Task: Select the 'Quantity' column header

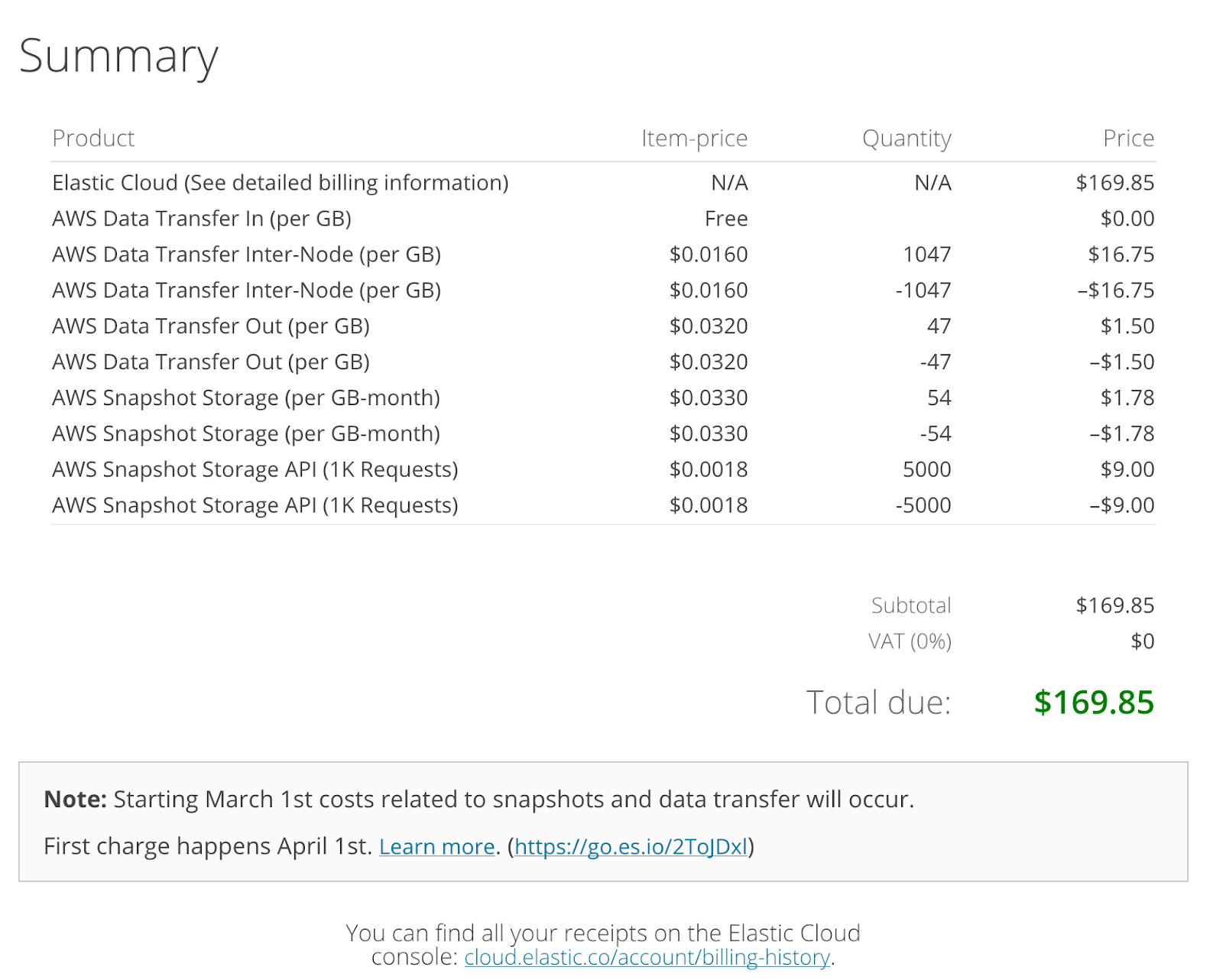Action: (907, 138)
